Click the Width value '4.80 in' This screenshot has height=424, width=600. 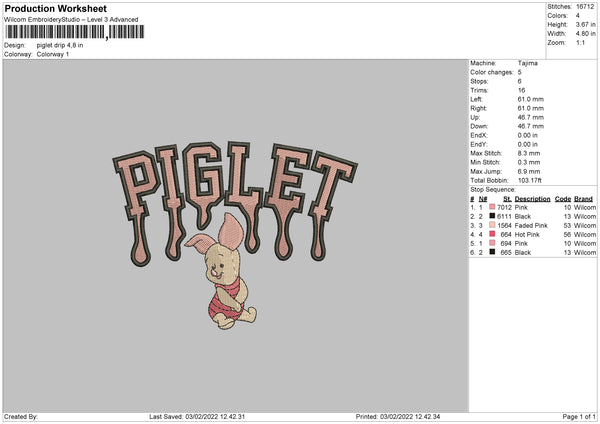(585, 34)
